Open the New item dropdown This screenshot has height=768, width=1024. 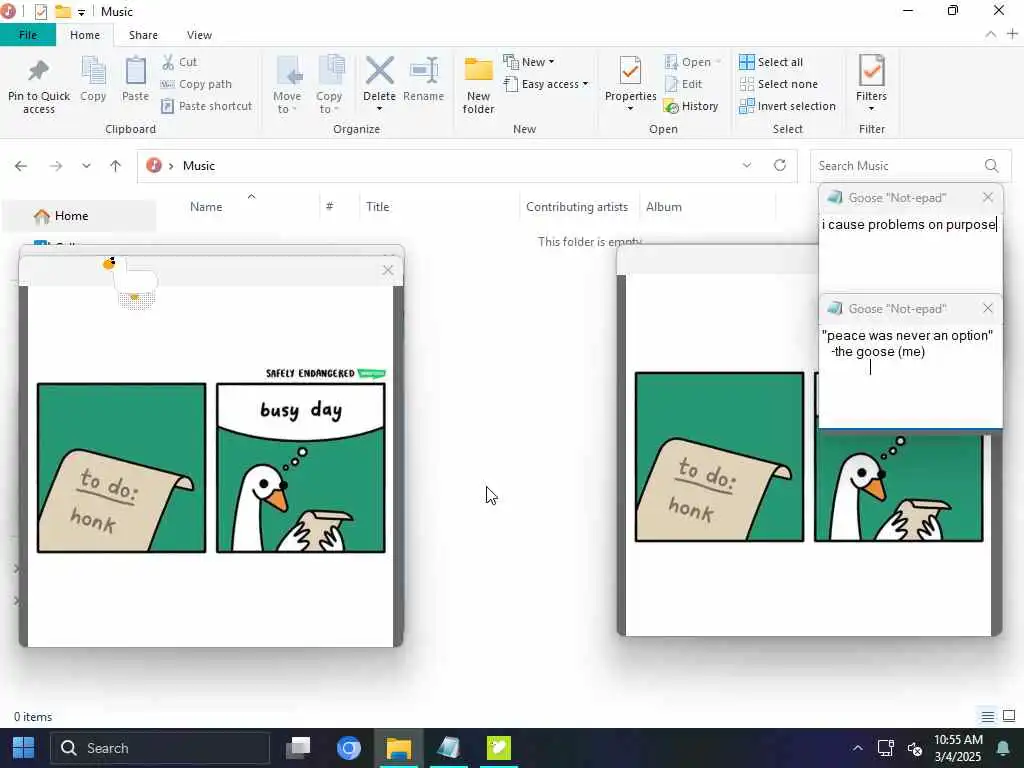[529, 62]
